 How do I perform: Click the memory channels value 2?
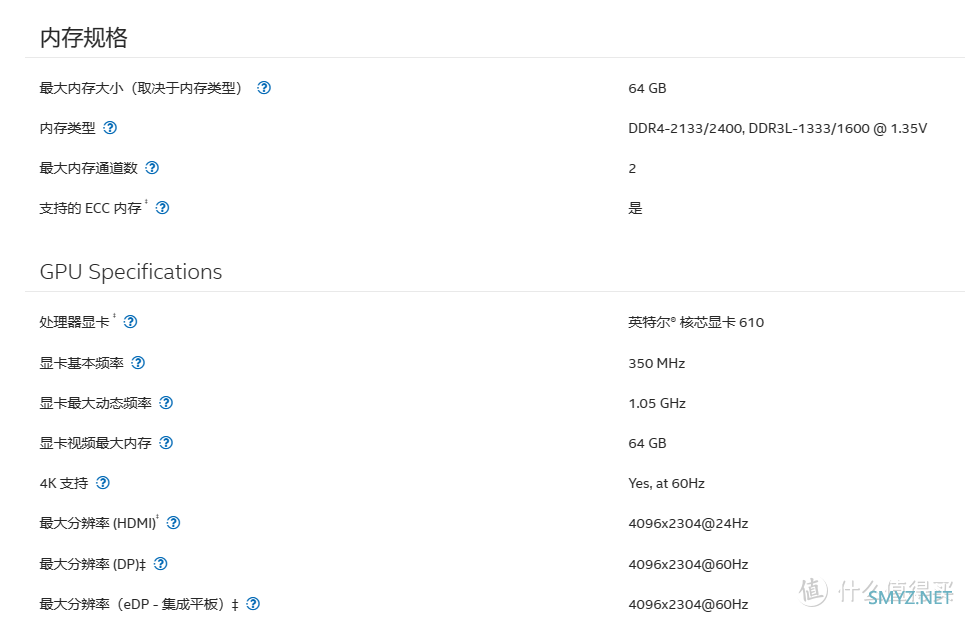coord(632,169)
